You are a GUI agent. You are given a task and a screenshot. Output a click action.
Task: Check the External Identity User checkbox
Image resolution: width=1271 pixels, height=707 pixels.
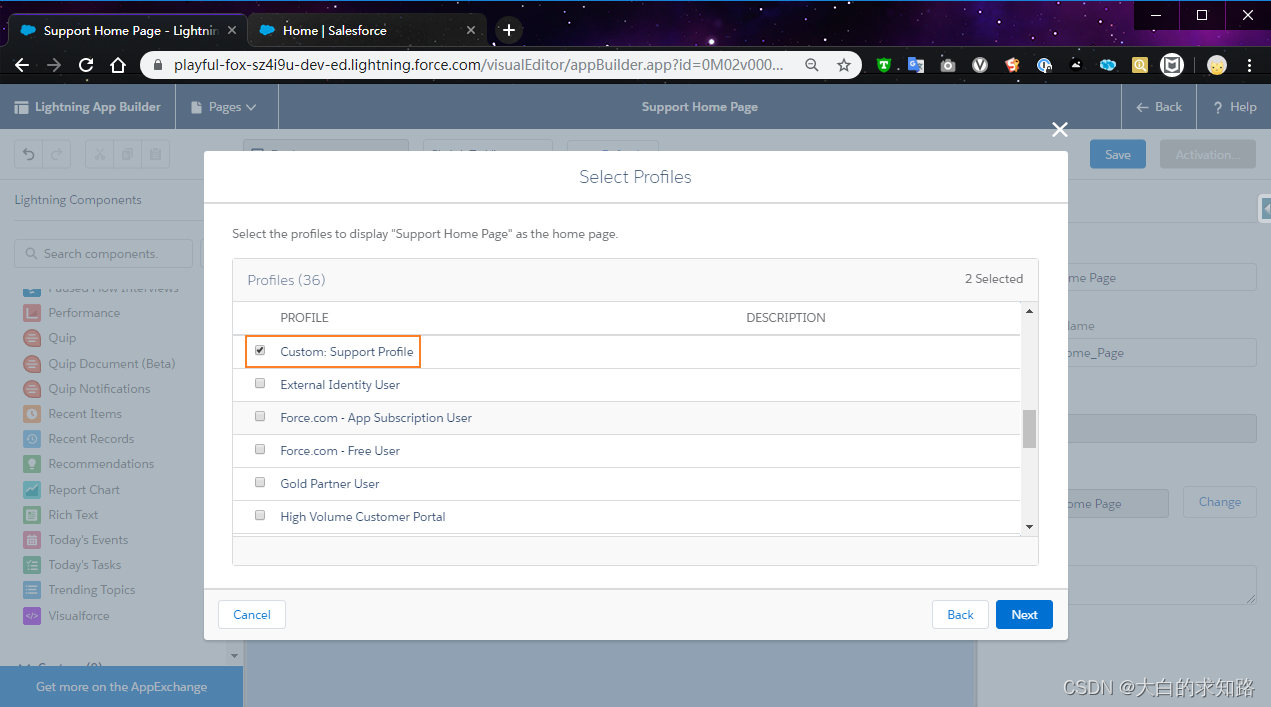260,384
